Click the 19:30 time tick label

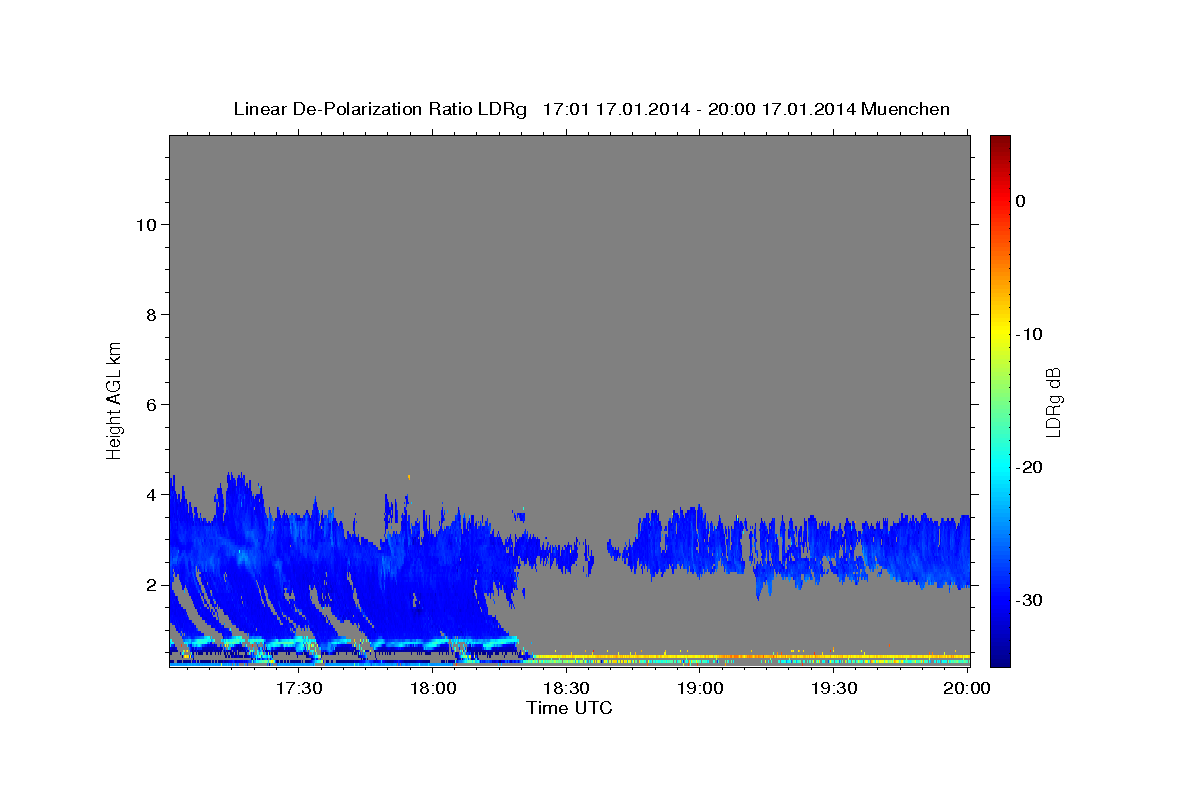(x=833, y=689)
